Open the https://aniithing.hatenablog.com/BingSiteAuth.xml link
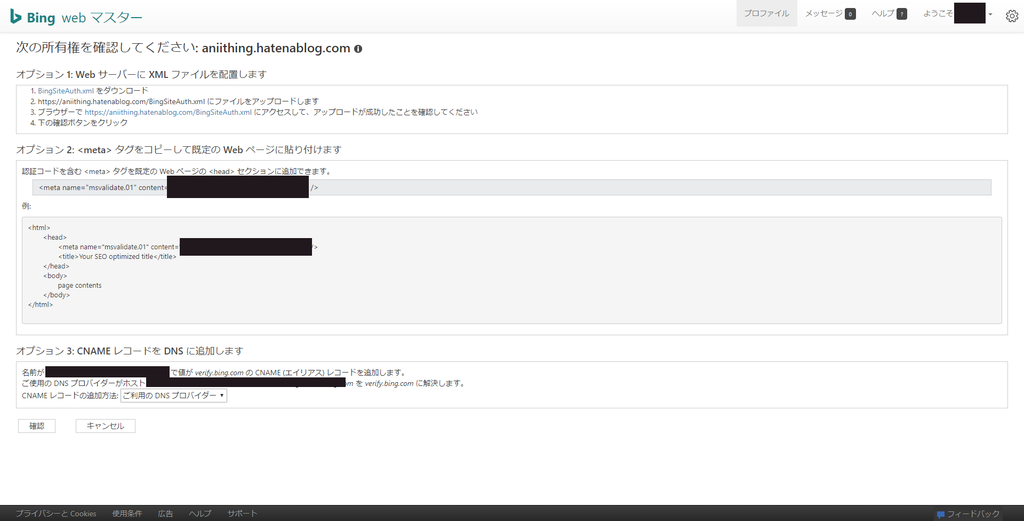The image size is (1024, 521). tap(168, 112)
